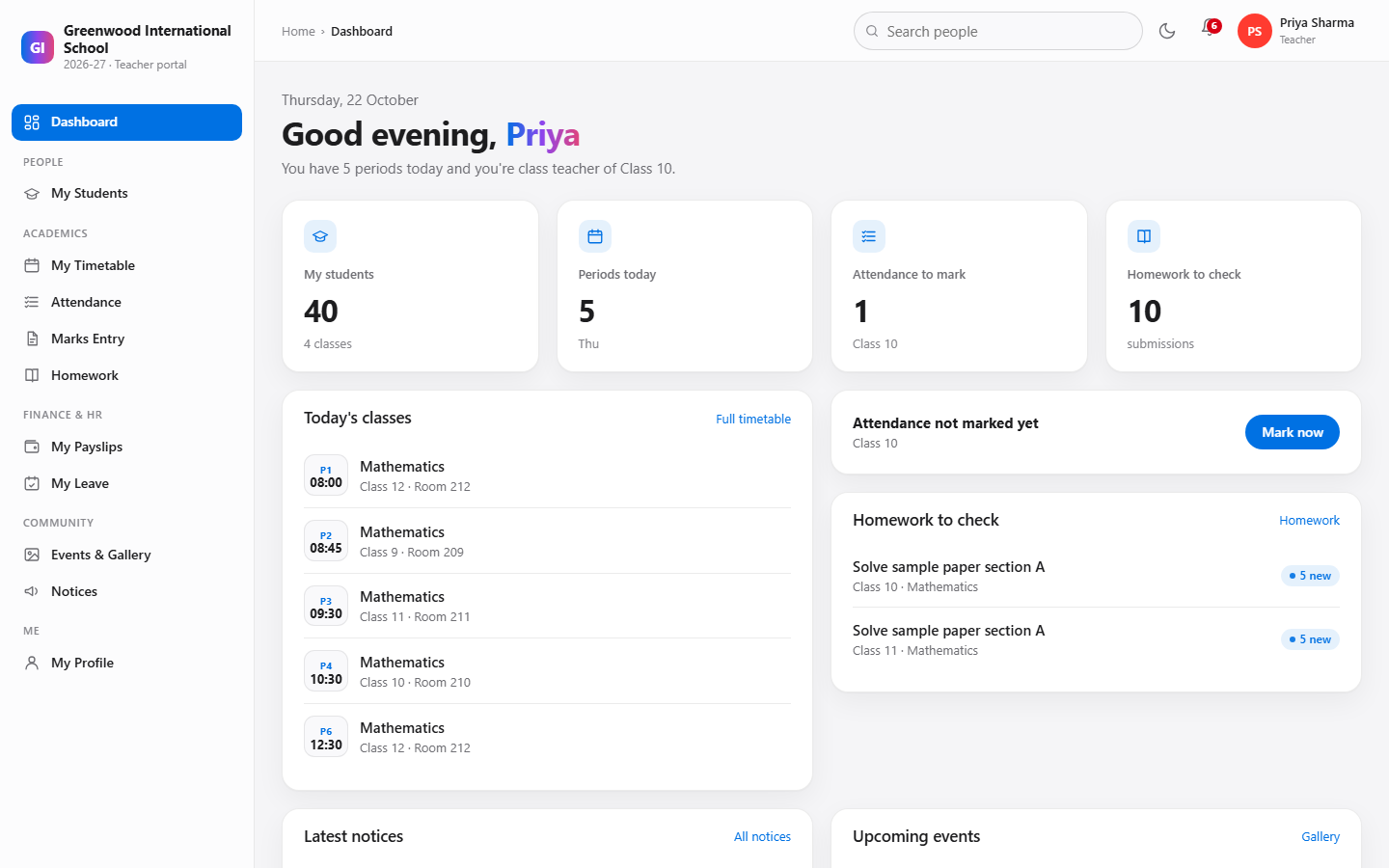This screenshot has width=1389, height=868.
Task: Select the Class 9 · Room 209 period
Action: (547, 541)
